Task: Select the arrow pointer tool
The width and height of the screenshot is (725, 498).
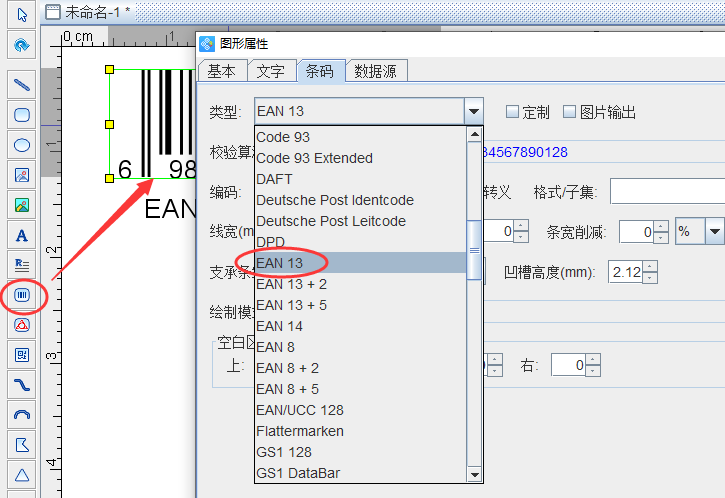Action: [22, 15]
